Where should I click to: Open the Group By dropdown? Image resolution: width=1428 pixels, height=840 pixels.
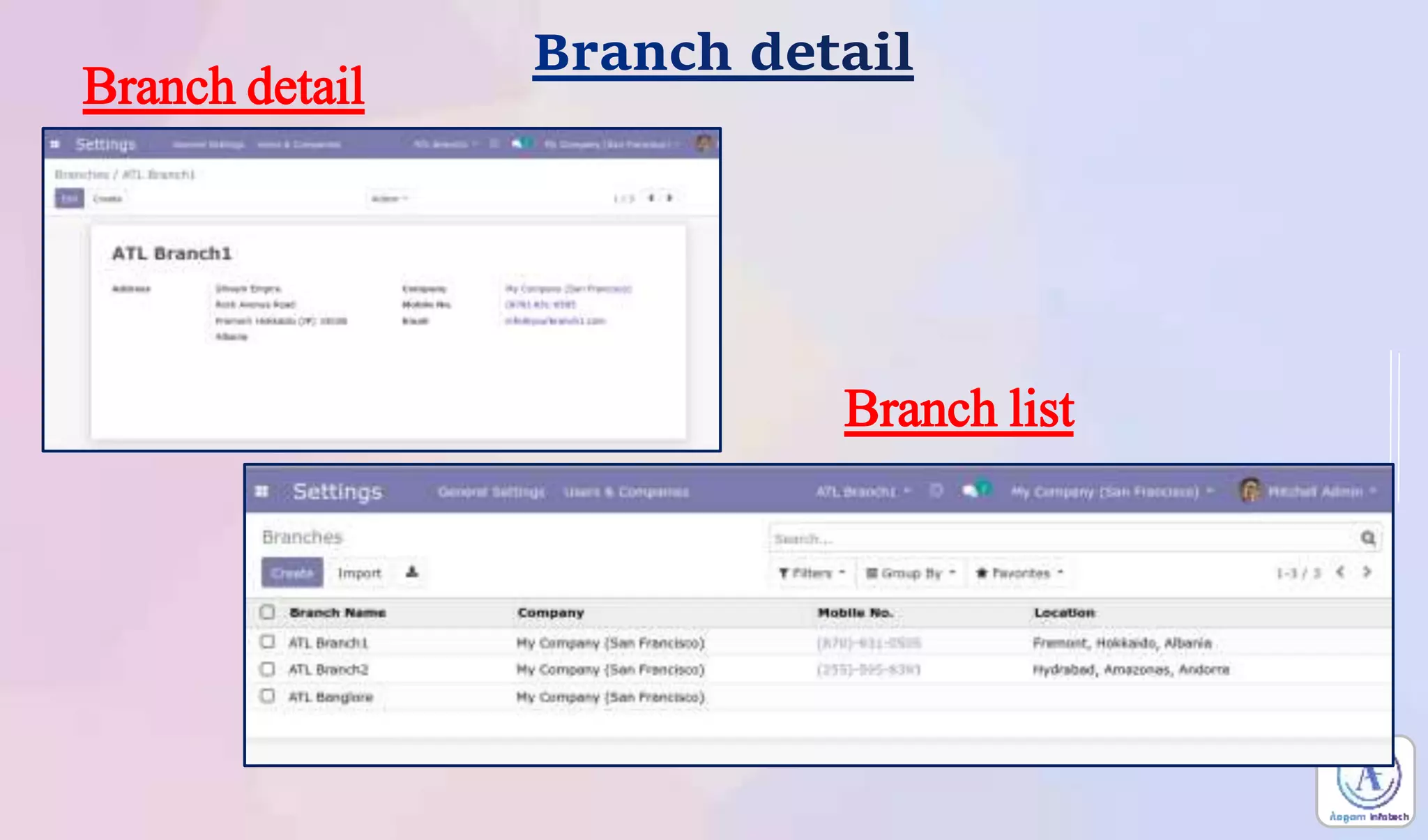(911, 573)
